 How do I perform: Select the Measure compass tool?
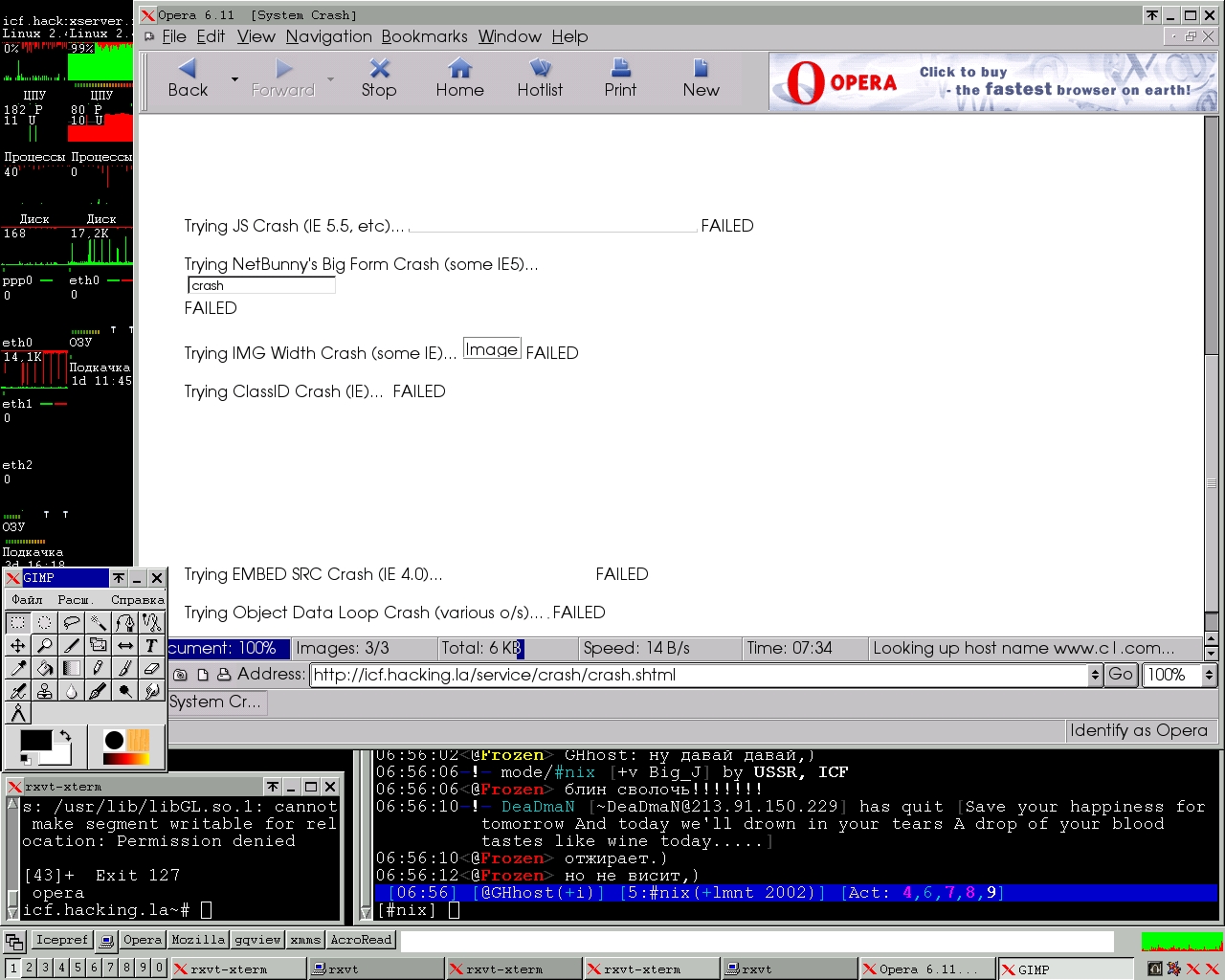[17, 714]
